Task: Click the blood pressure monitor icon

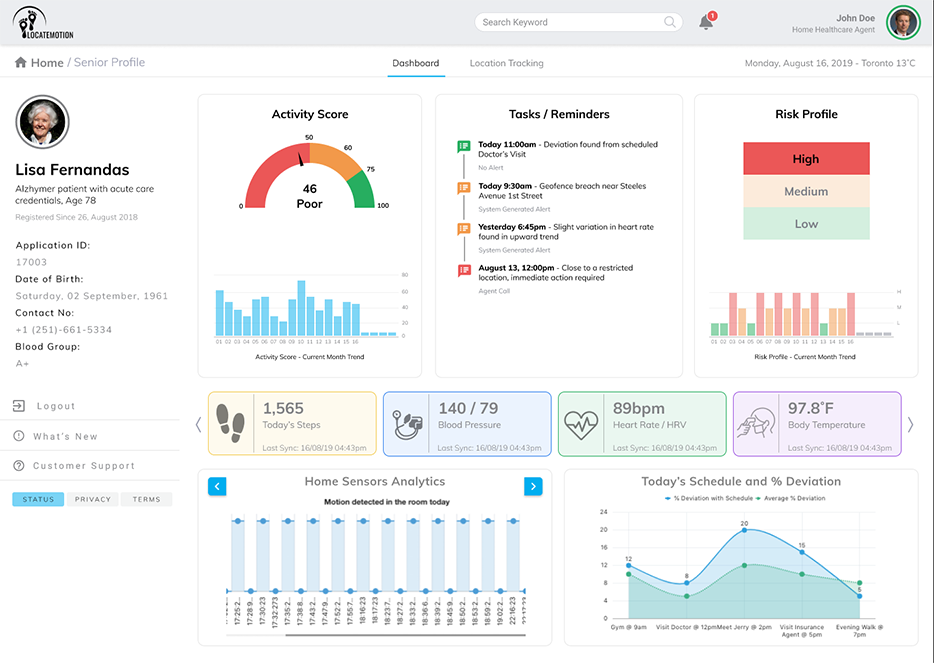Action: click(408, 424)
